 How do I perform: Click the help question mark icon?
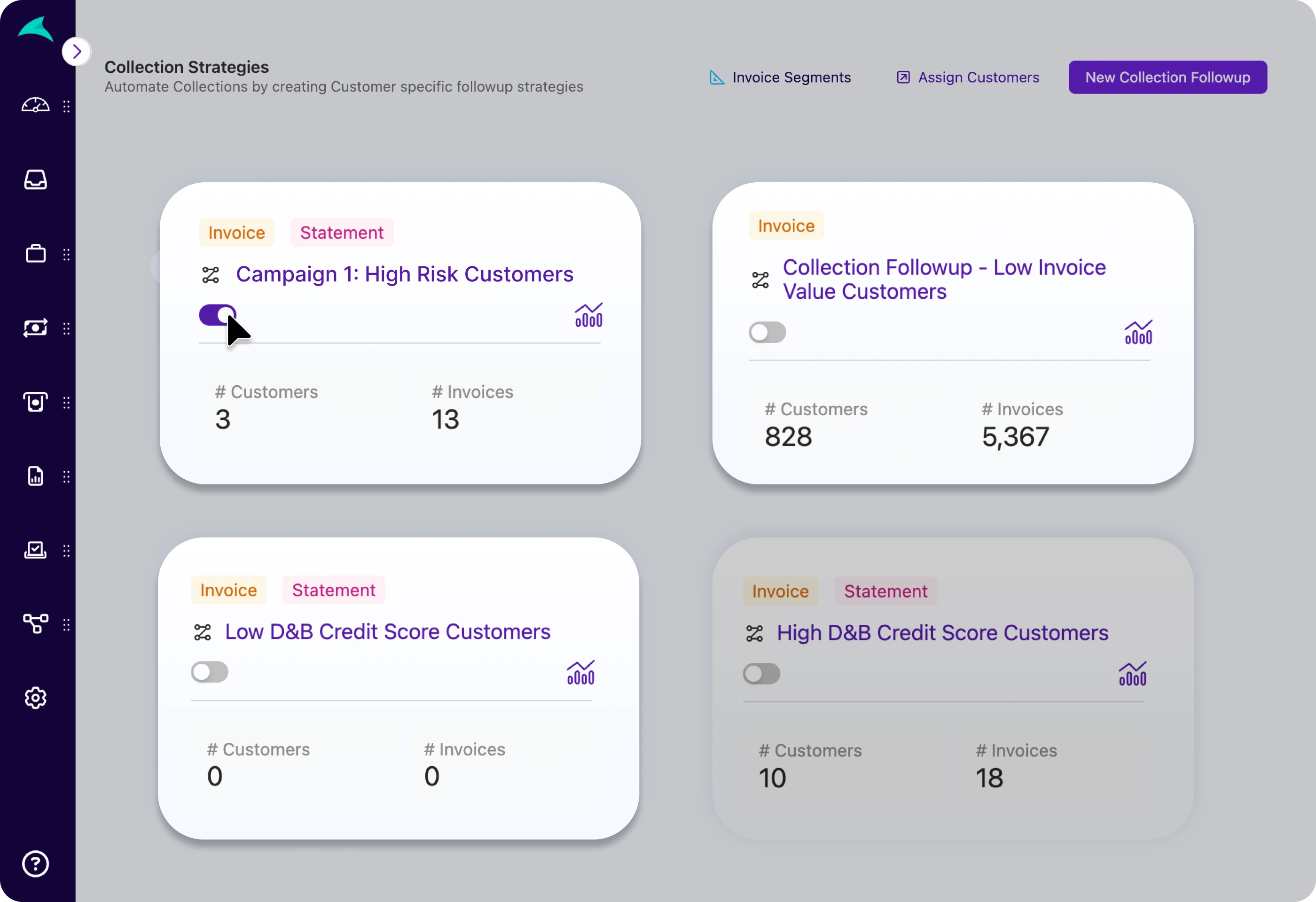[35, 864]
